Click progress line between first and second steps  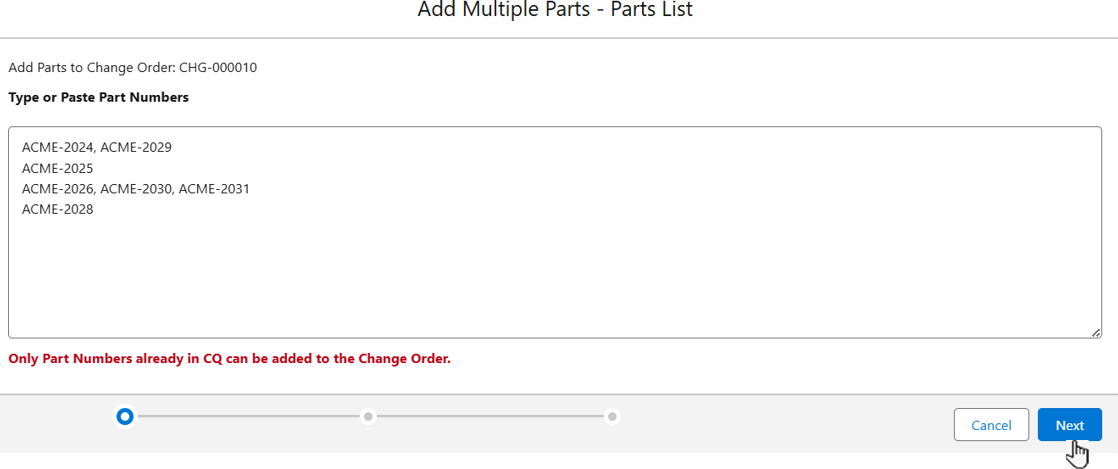[247, 415]
